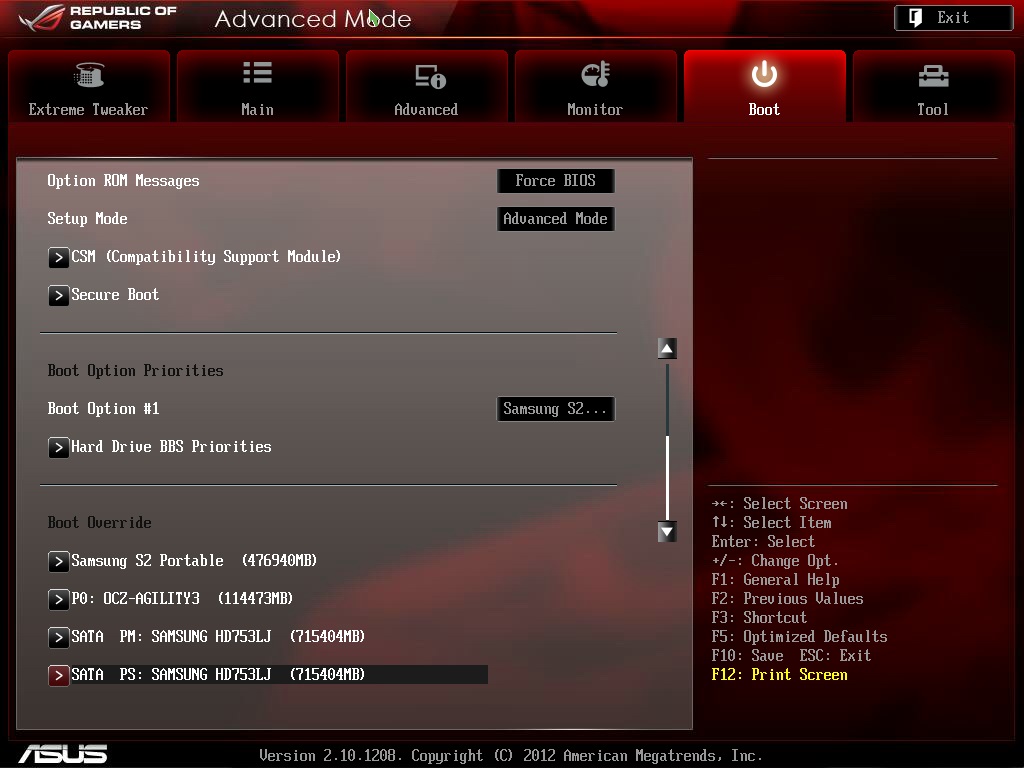Click CSM (Compatibility Support Module) text
The image size is (1024, 768).
click(206, 257)
